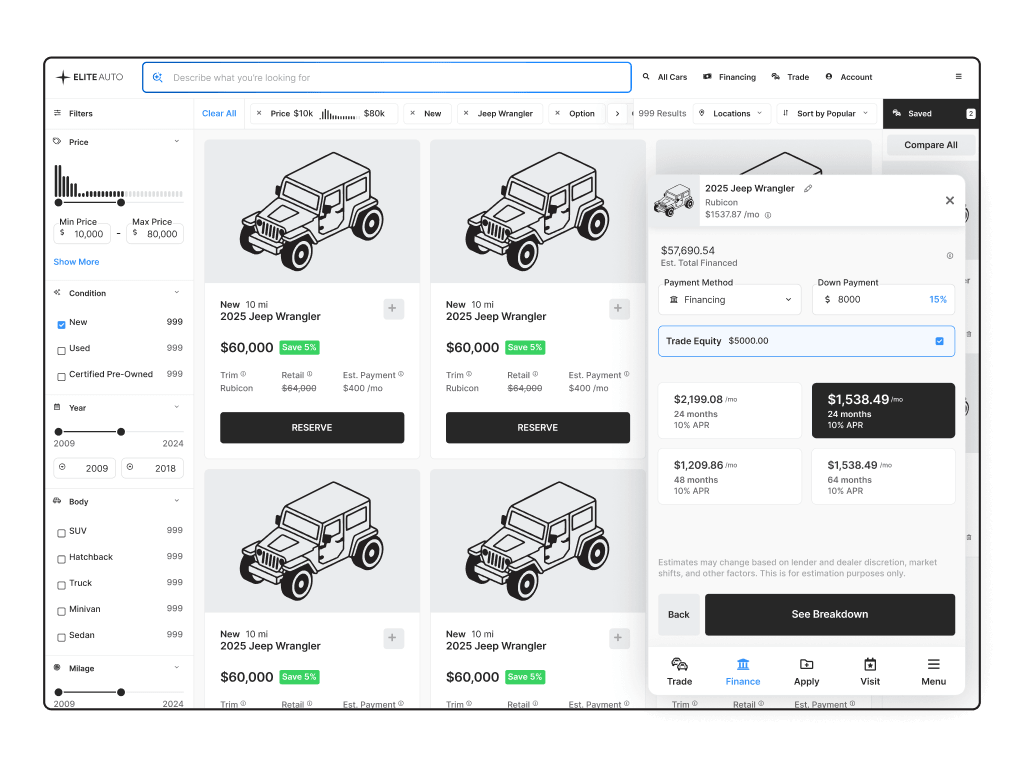Uncheck the New condition checkbox

(x=62, y=324)
